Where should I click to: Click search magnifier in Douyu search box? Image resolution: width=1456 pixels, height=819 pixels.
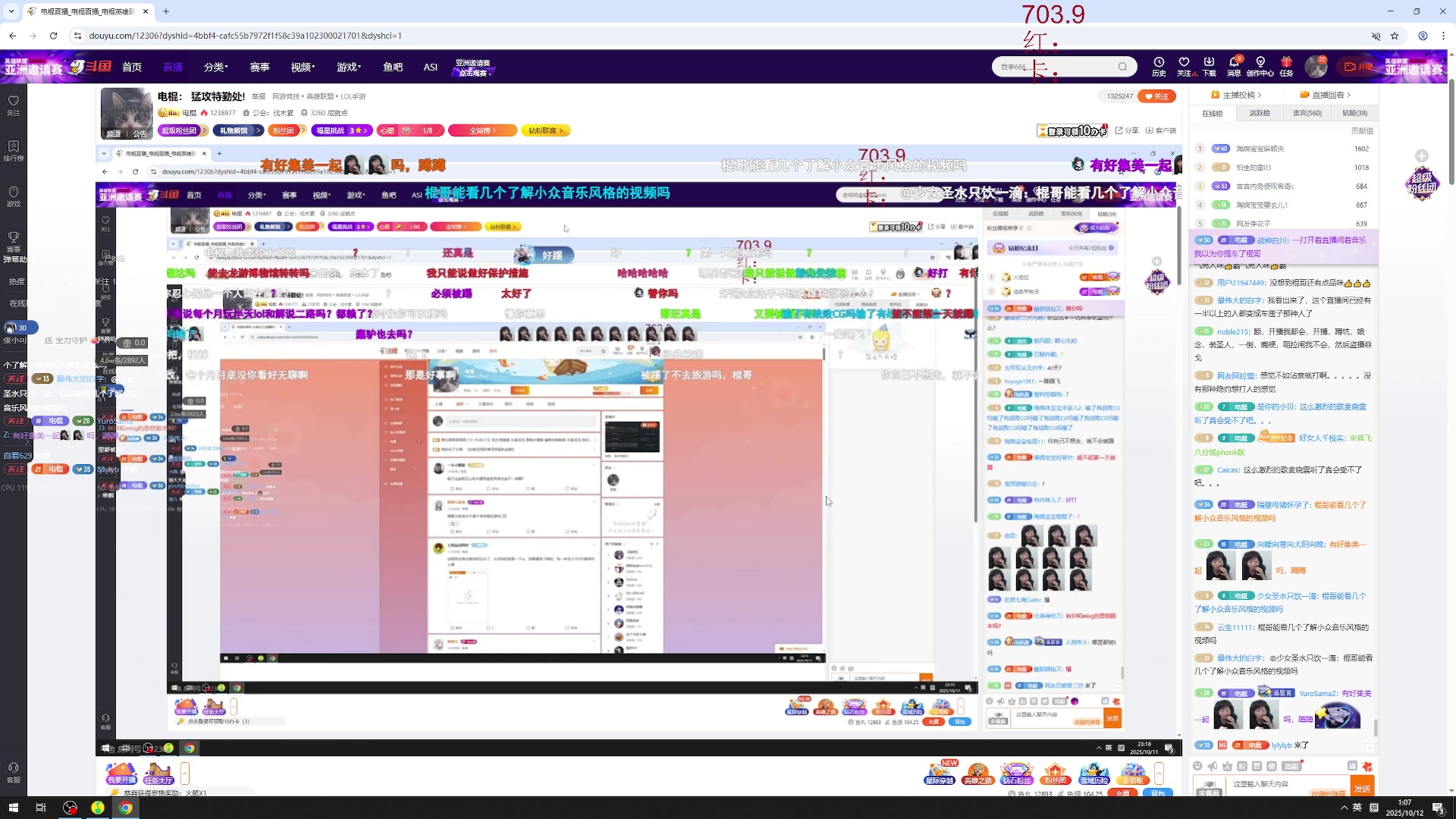click(1122, 67)
